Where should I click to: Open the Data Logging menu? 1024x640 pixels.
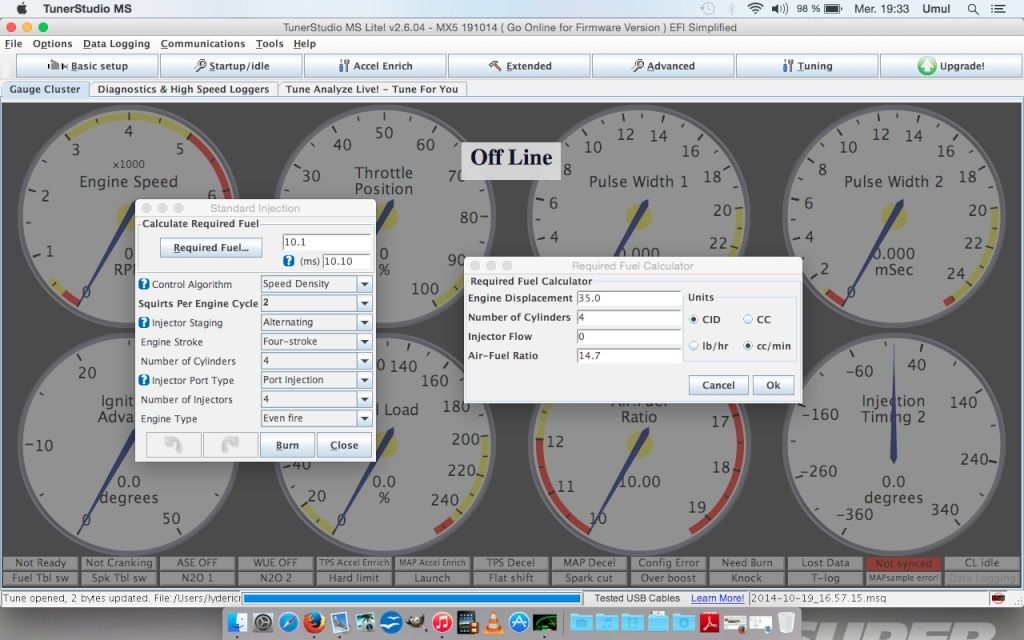(x=116, y=44)
